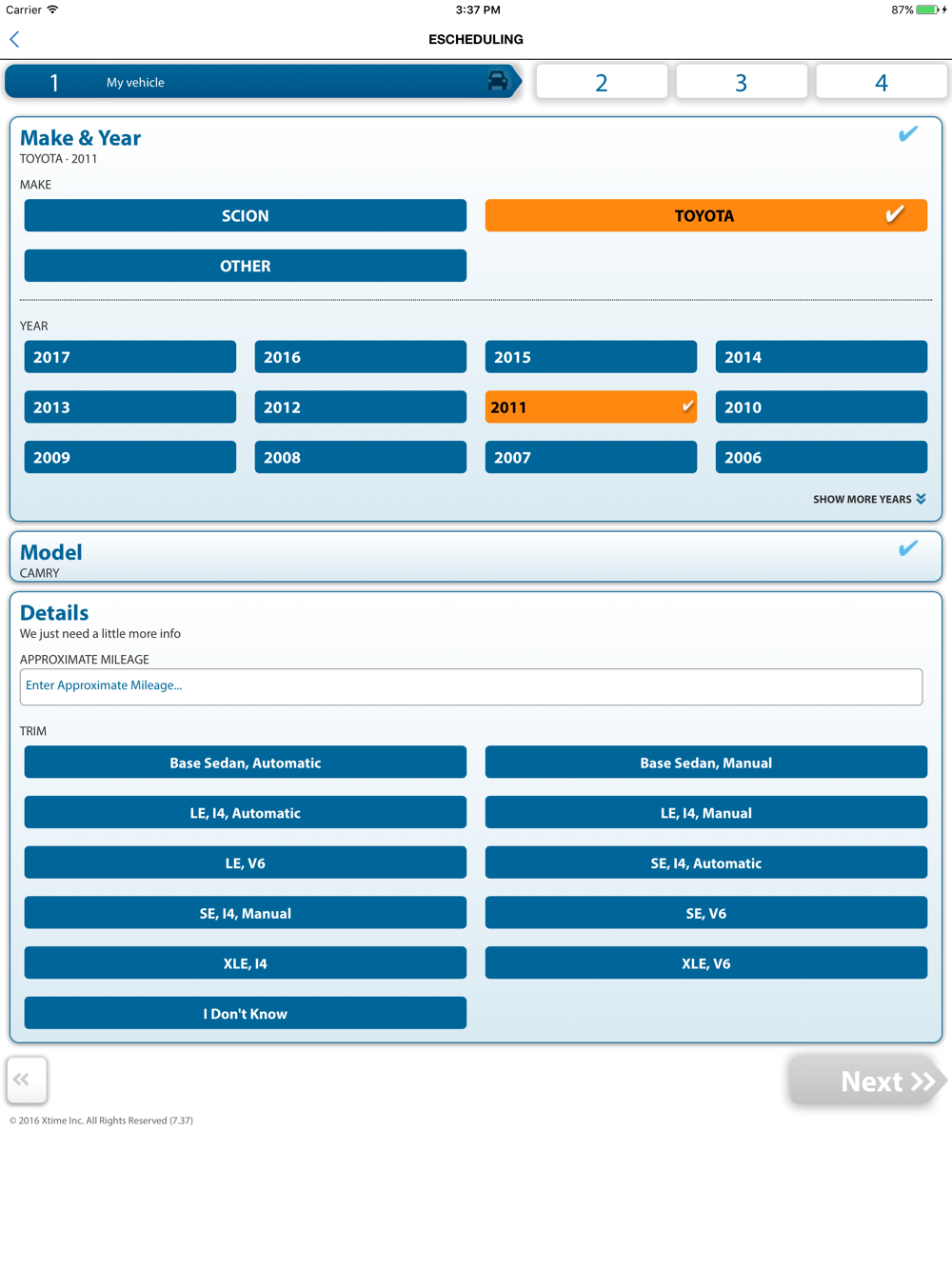Select year 2008
The image size is (952, 1270).
coord(361,457)
